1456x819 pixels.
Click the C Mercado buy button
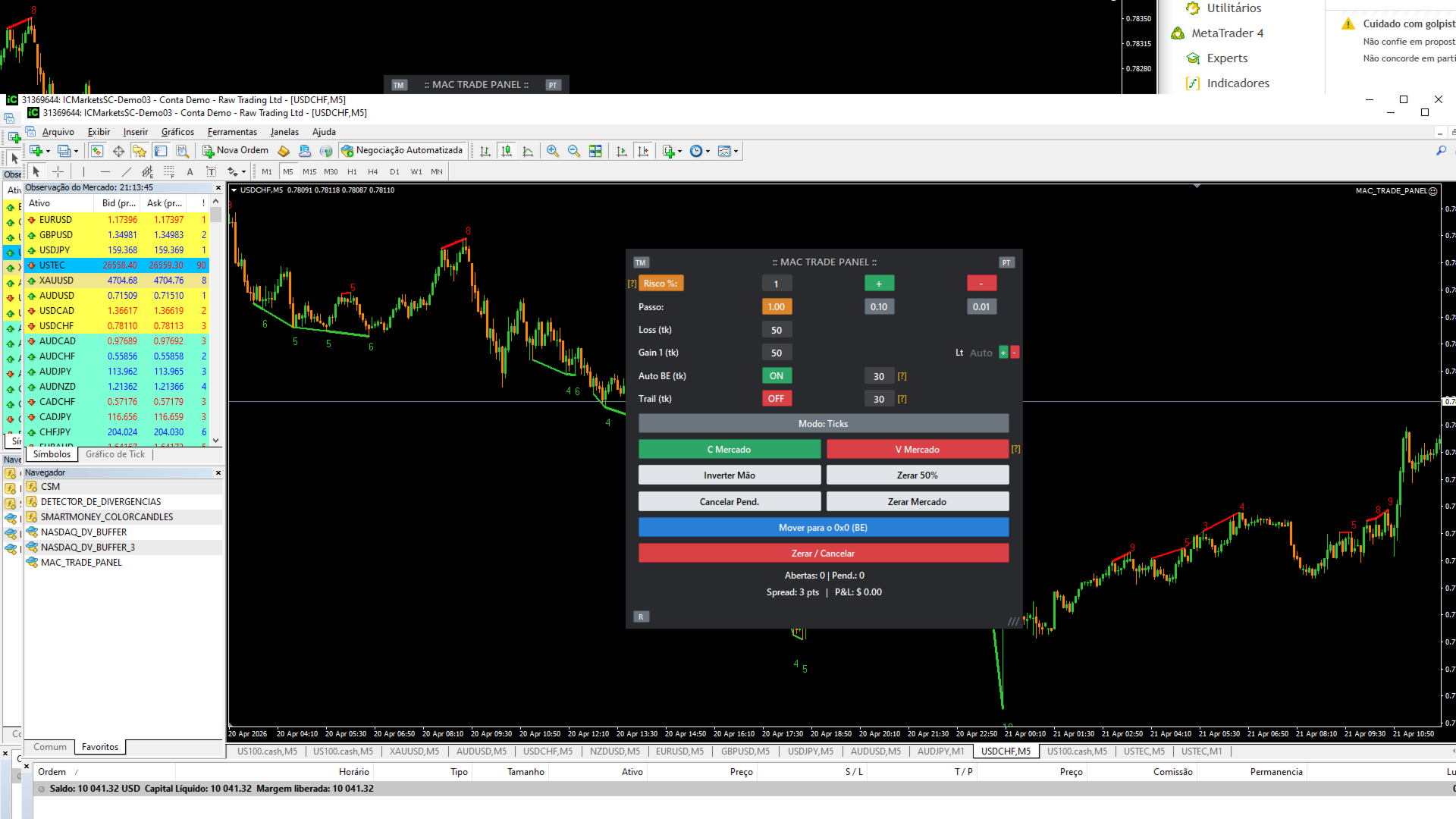pyautogui.click(x=729, y=450)
